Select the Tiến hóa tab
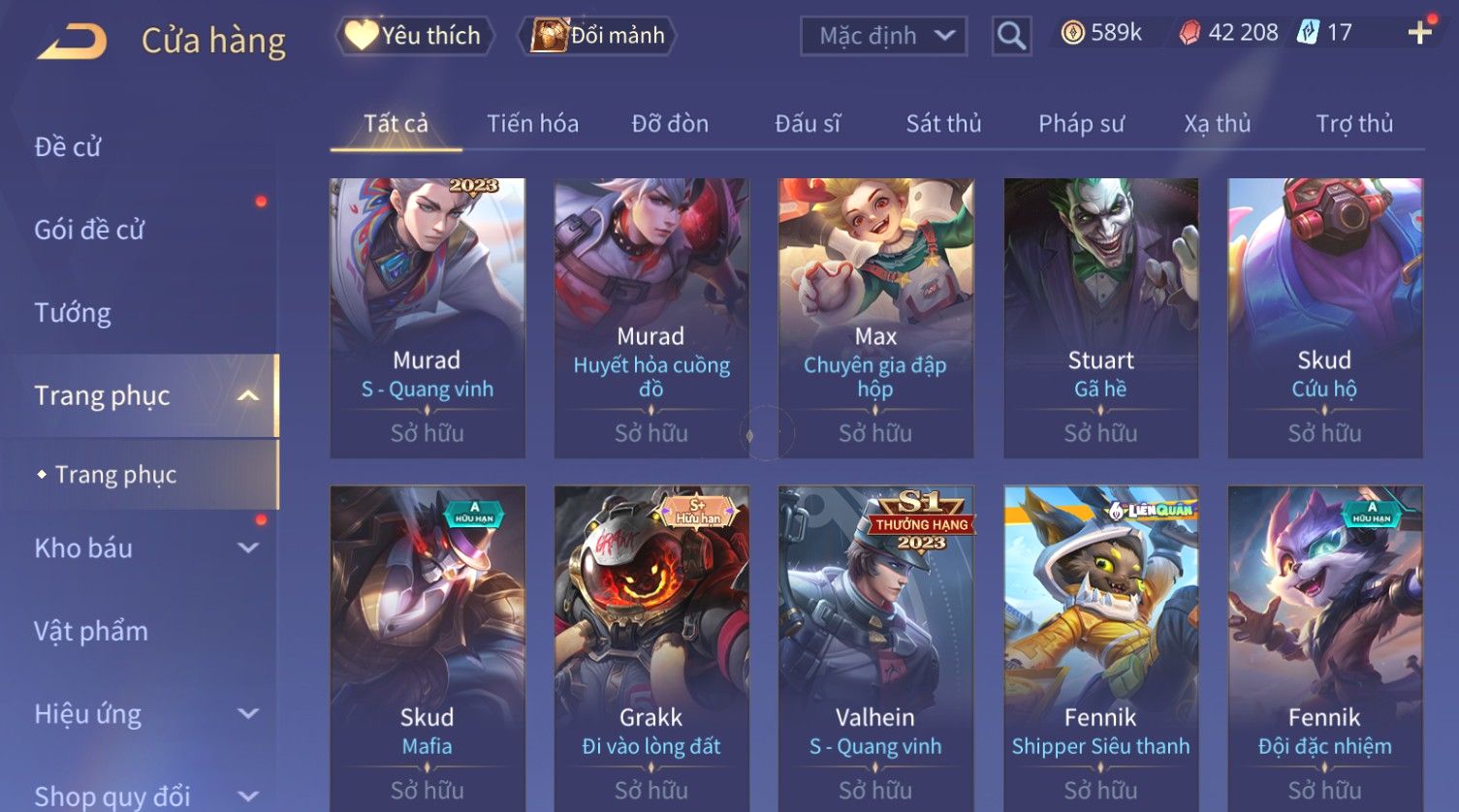 coord(532,123)
